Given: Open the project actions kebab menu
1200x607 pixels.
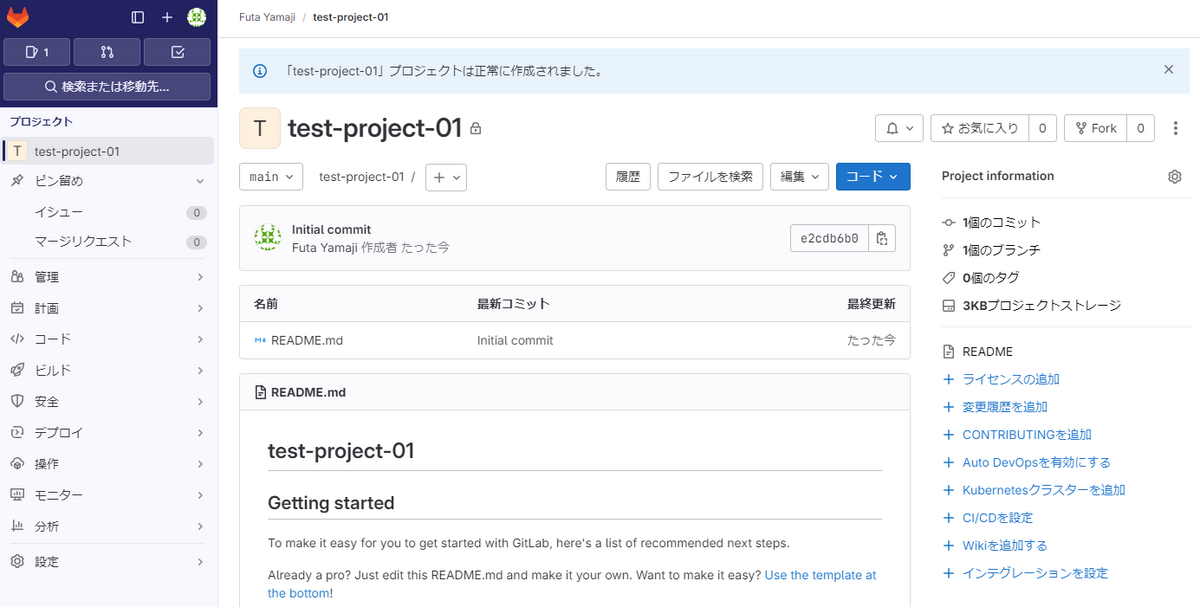Looking at the screenshot, I should point(1175,128).
